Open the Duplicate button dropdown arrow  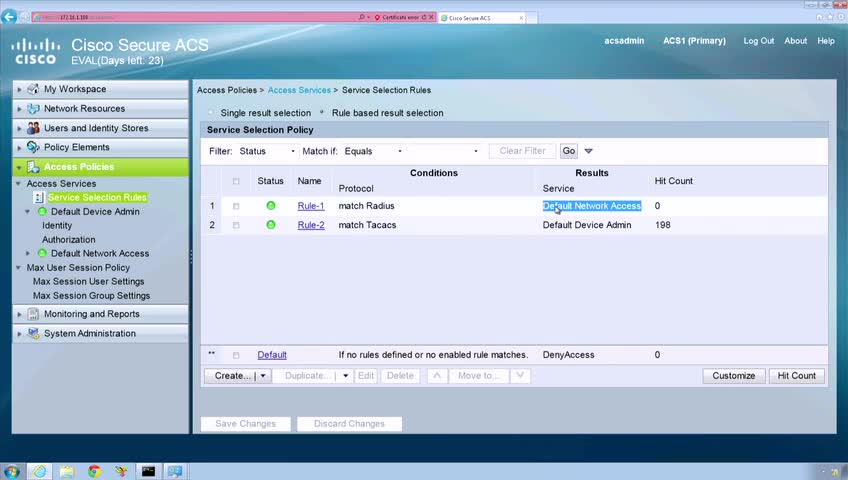point(345,376)
